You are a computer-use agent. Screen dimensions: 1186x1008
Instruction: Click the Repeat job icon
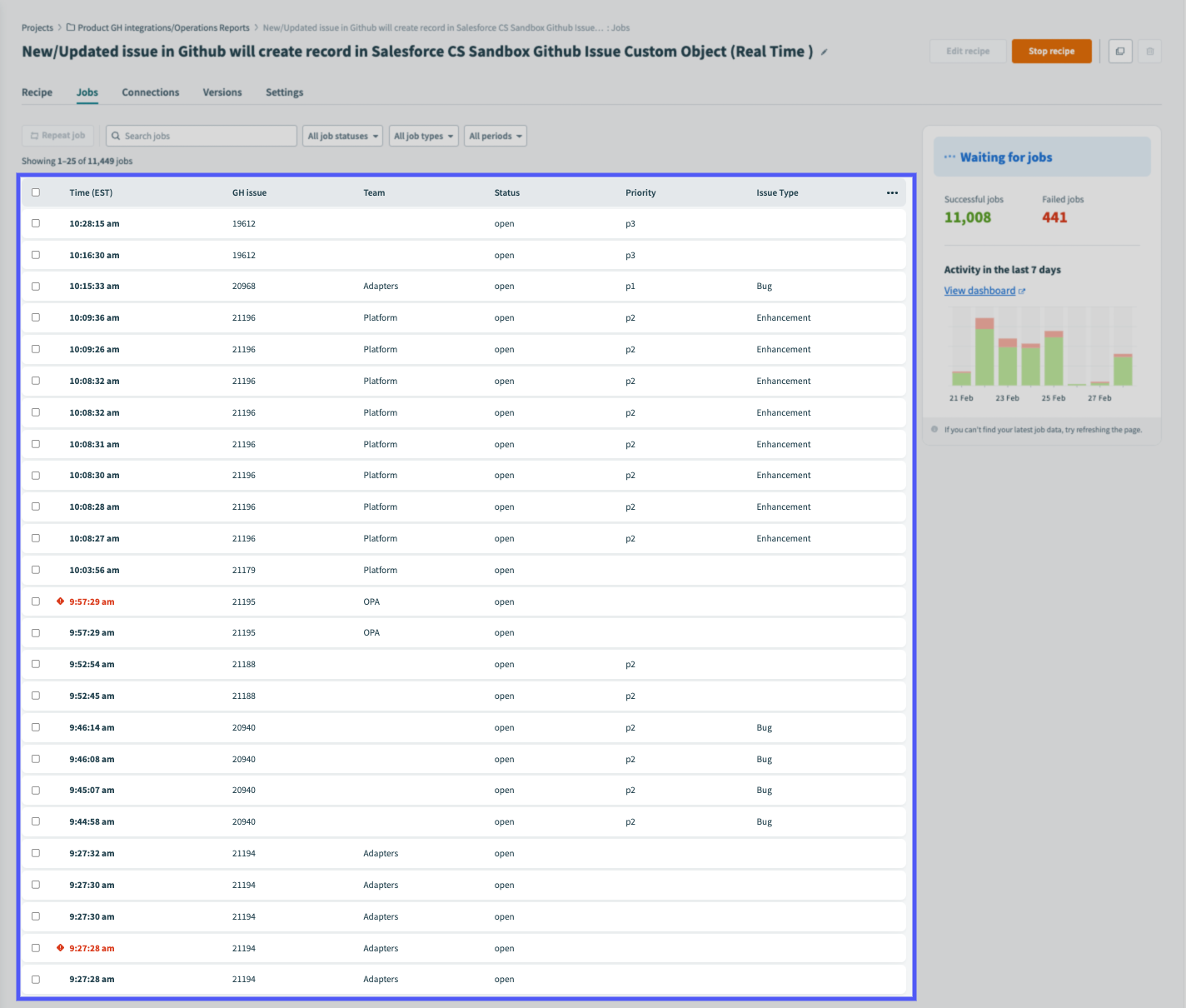(x=34, y=135)
